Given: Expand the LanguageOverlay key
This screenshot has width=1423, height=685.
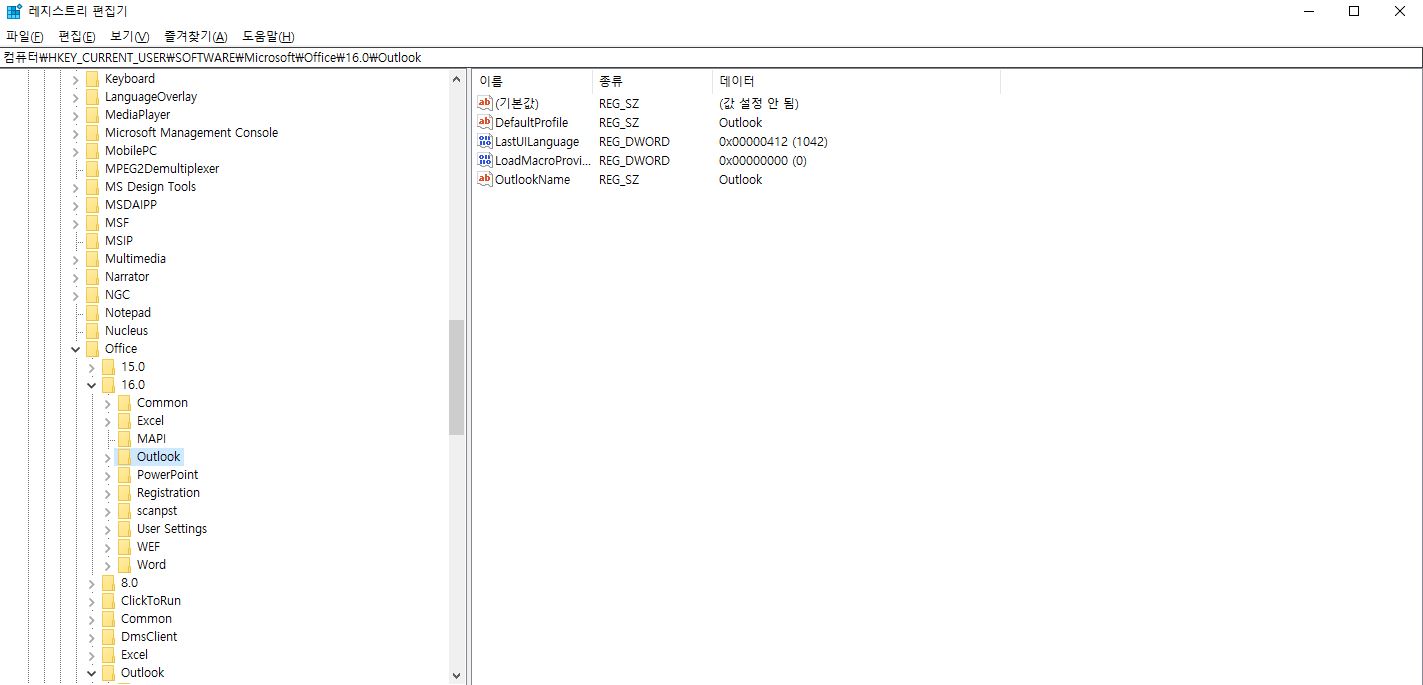Looking at the screenshot, I should pos(75,97).
